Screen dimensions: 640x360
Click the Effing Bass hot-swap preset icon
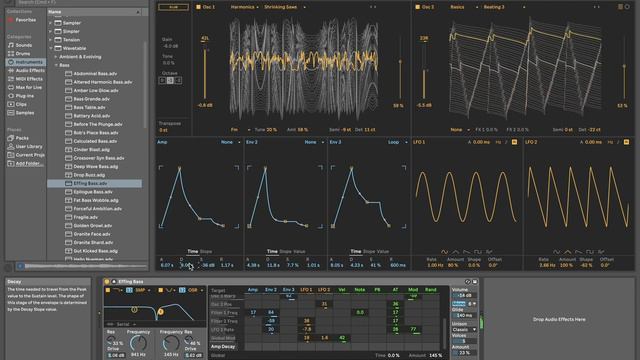click(468, 282)
